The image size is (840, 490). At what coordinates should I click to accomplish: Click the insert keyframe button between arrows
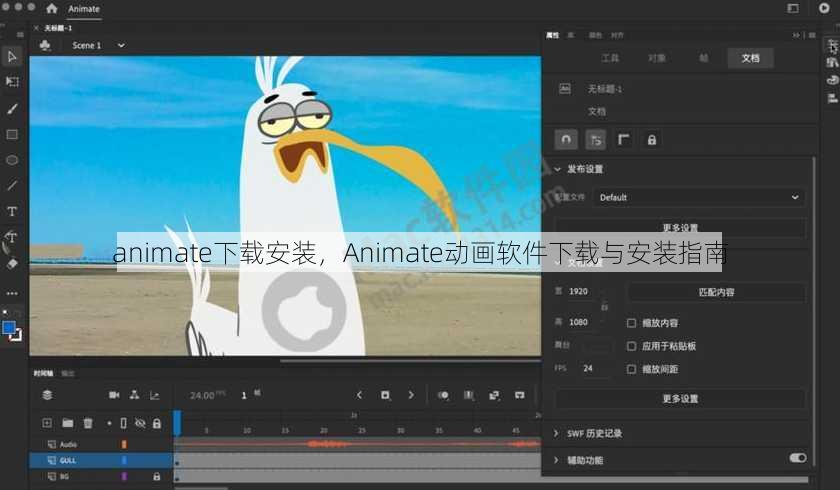[385, 395]
